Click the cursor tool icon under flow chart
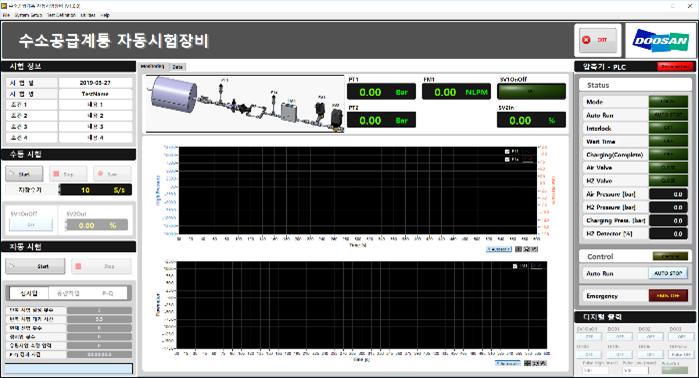 click(528, 363)
